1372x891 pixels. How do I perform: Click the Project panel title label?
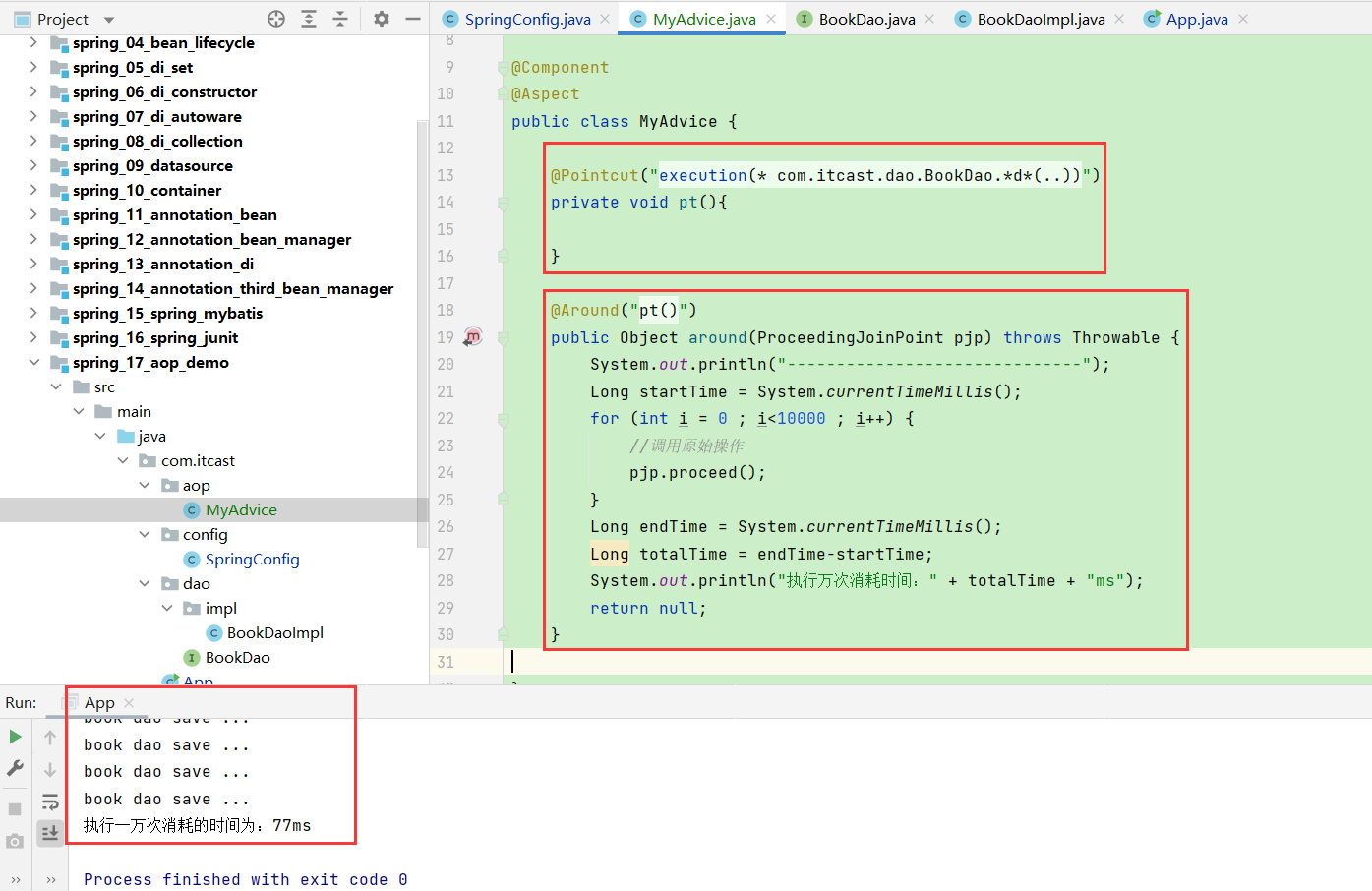(62, 19)
